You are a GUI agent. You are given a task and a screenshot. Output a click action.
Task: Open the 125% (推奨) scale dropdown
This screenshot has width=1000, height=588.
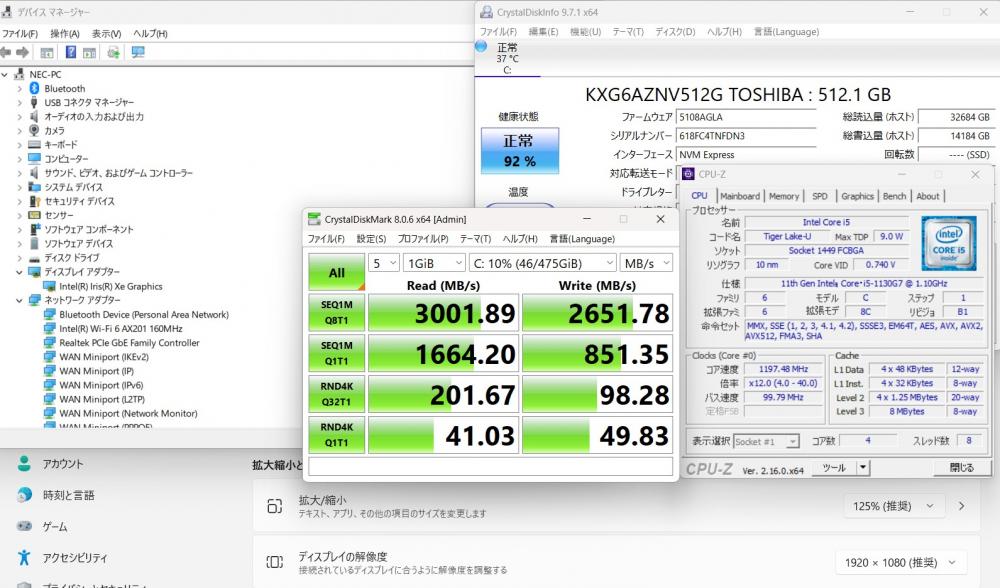click(893, 506)
